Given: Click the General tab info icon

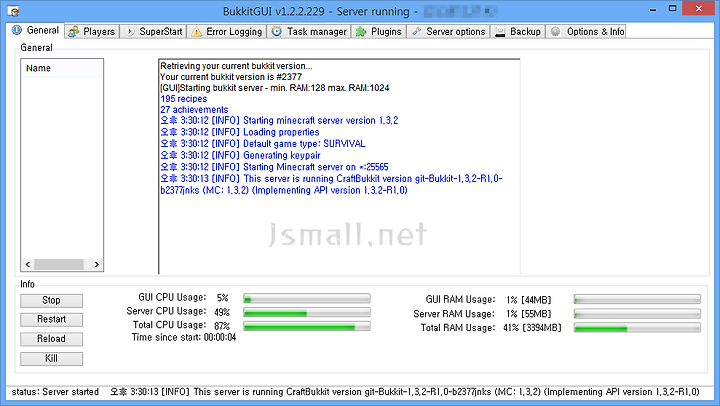Looking at the screenshot, I should [x=17, y=30].
